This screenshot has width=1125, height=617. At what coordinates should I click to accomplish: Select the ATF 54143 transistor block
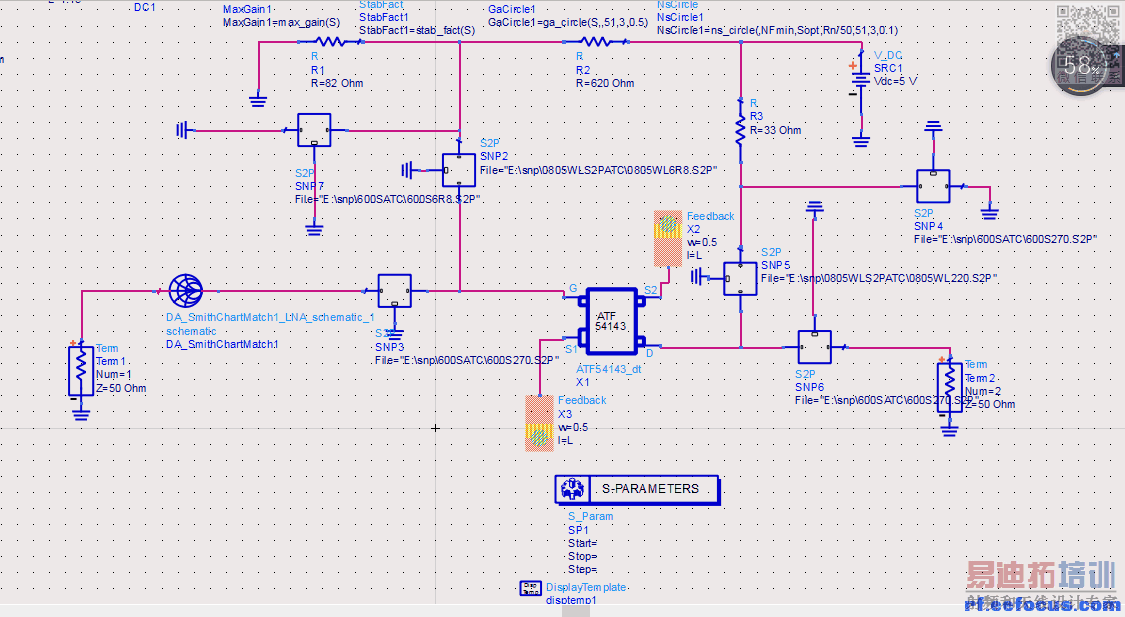click(611, 321)
